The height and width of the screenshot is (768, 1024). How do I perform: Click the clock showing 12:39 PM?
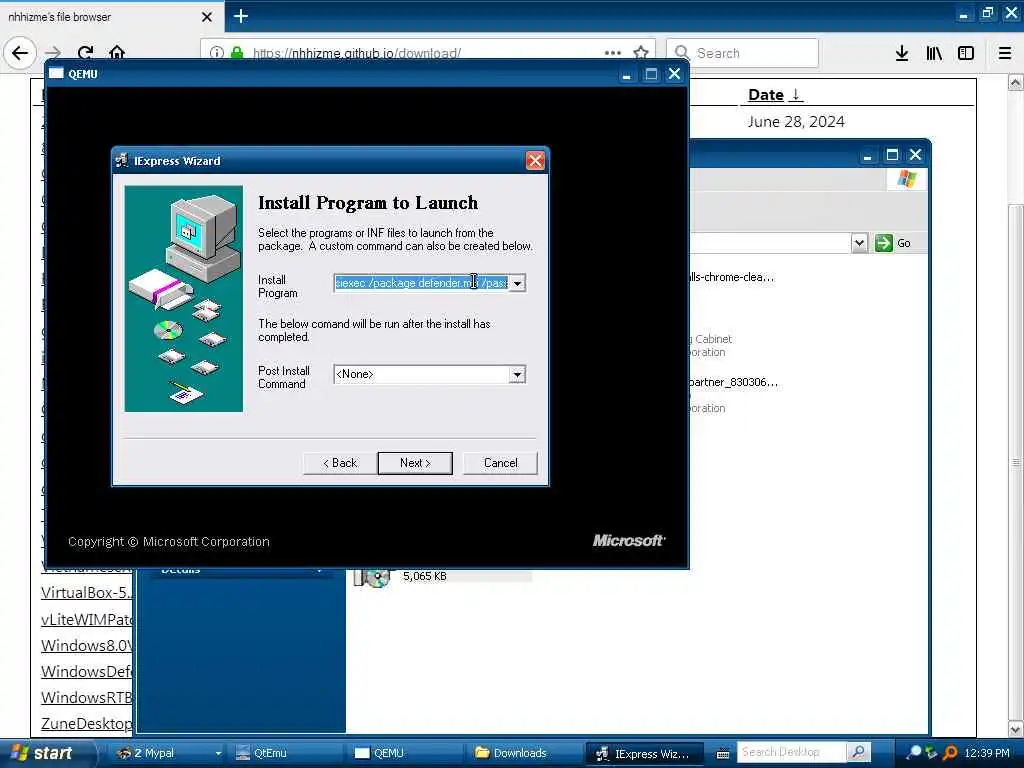tap(987, 753)
